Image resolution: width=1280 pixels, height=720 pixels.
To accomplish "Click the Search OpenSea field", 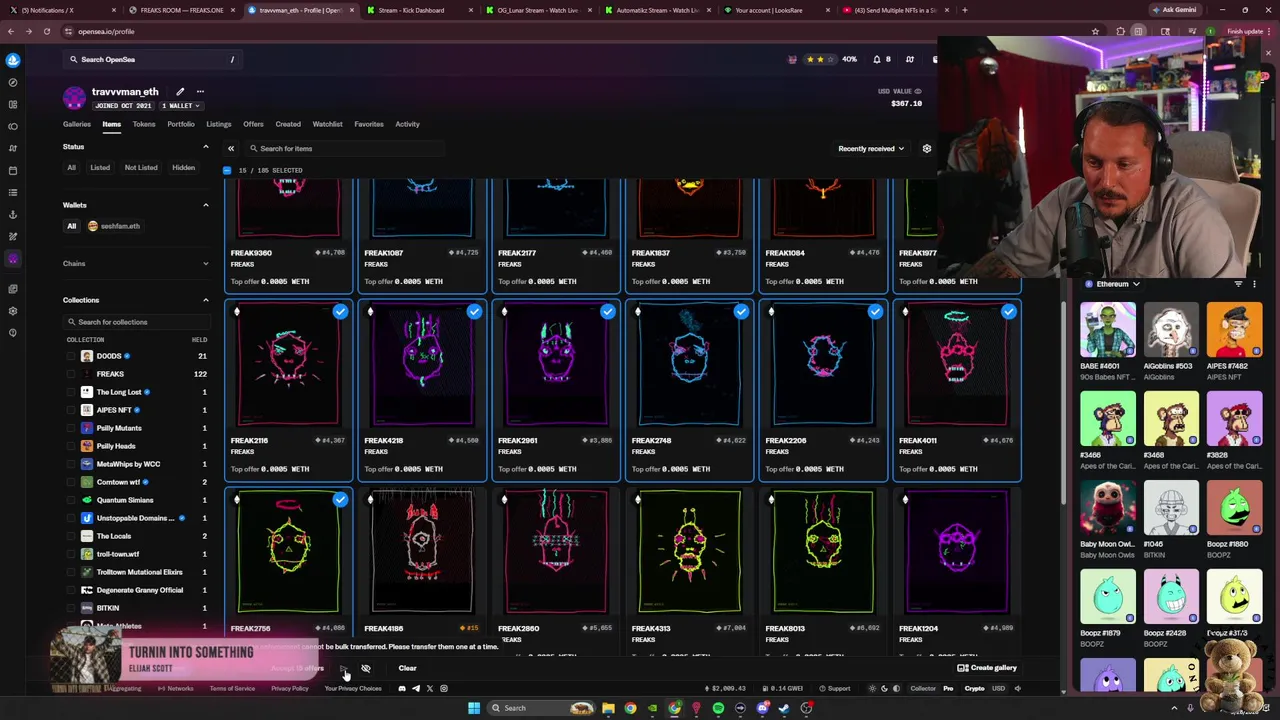I will point(153,59).
